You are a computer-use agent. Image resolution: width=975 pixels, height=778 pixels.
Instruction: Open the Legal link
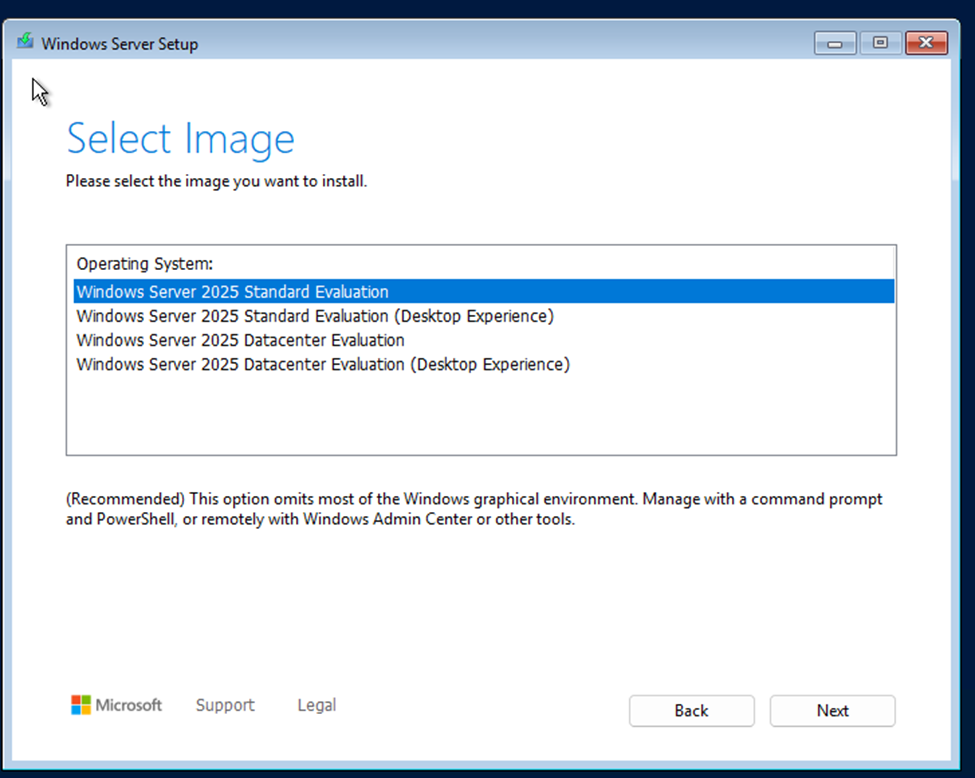click(x=317, y=705)
